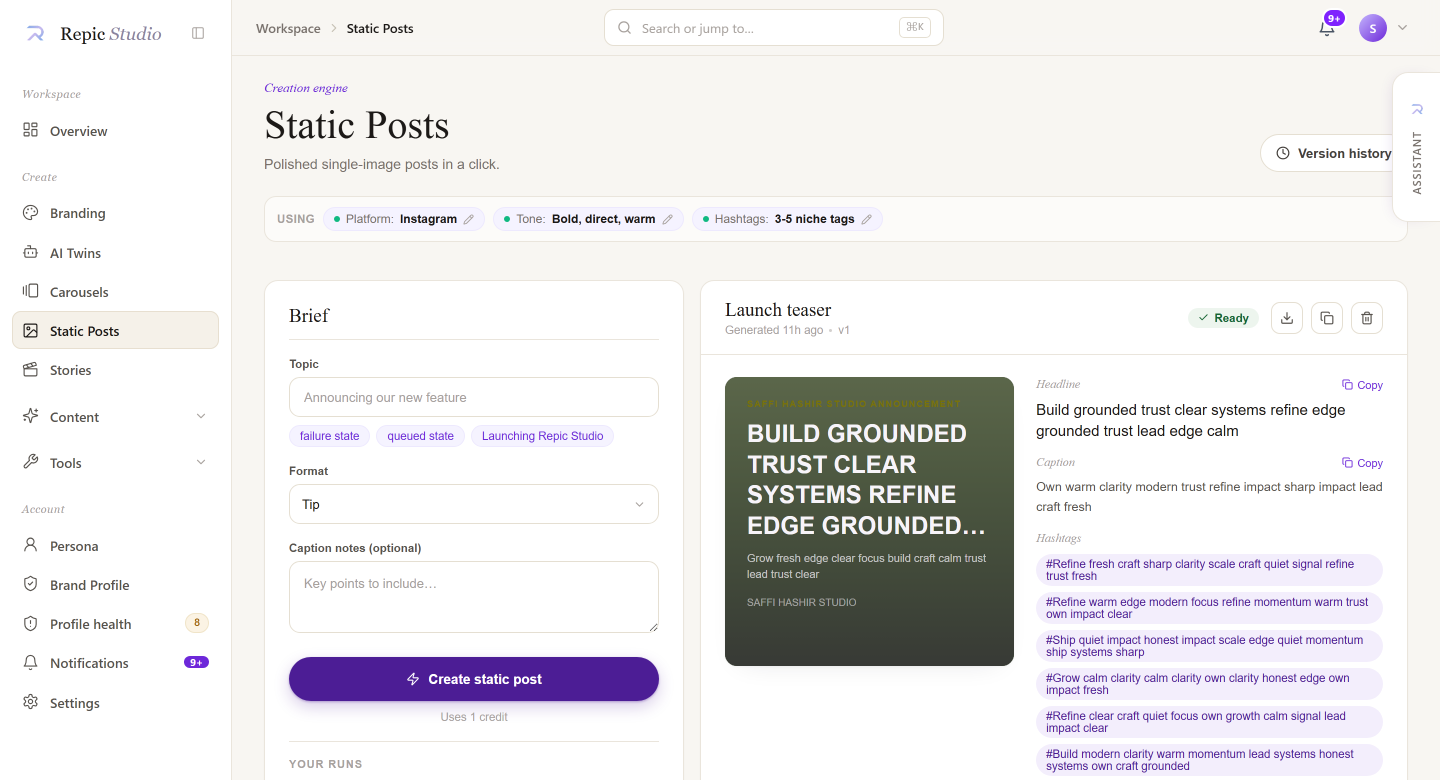Viewport: 1440px width, 780px height.
Task: Edit the Tone setting pencil icon
Action: pyautogui.click(x=668, y=219)
